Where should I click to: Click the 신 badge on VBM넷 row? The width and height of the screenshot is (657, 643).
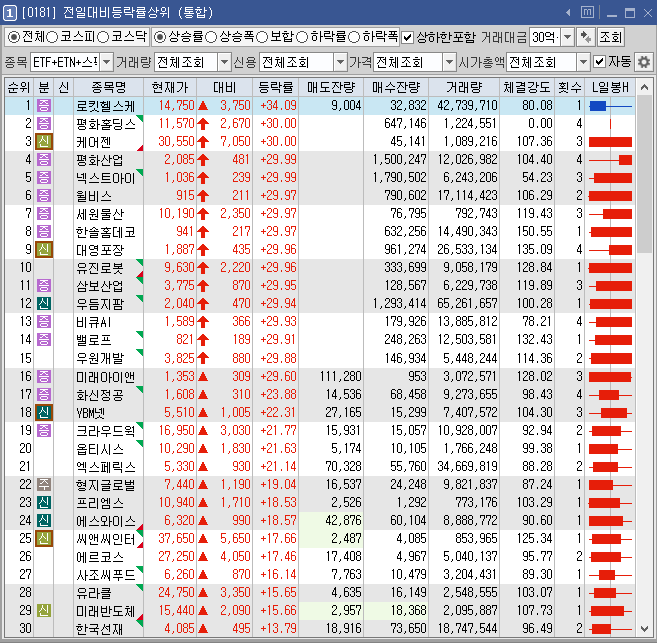coord(44,412)
